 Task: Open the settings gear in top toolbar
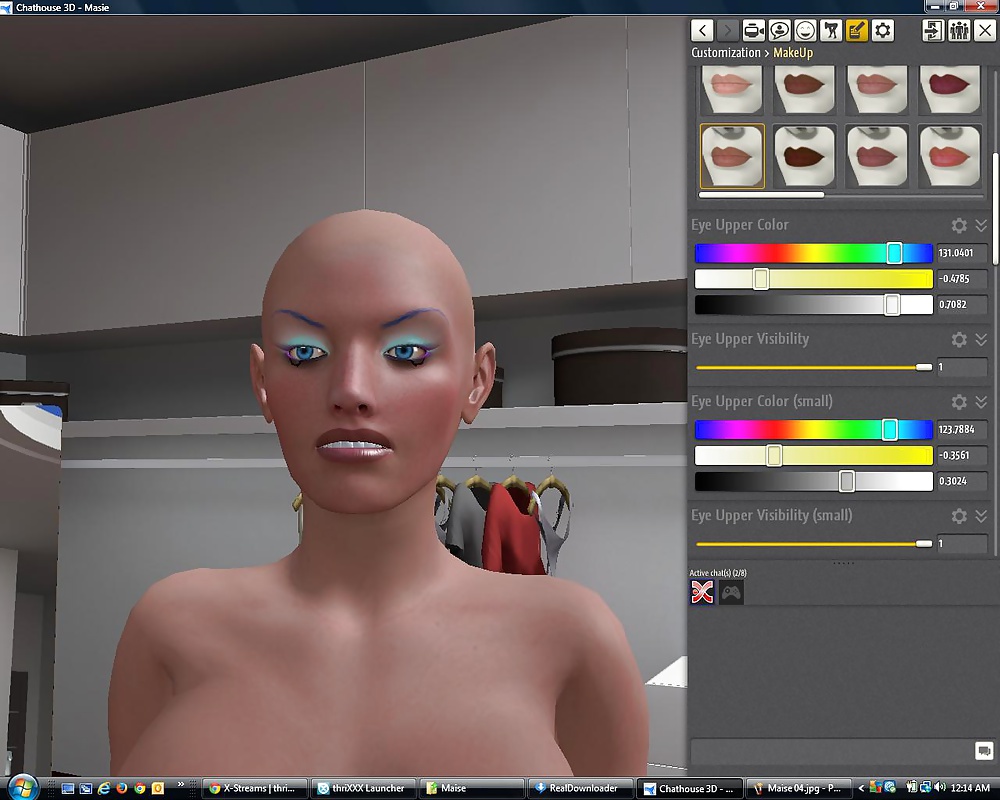(x=882, y=30)
